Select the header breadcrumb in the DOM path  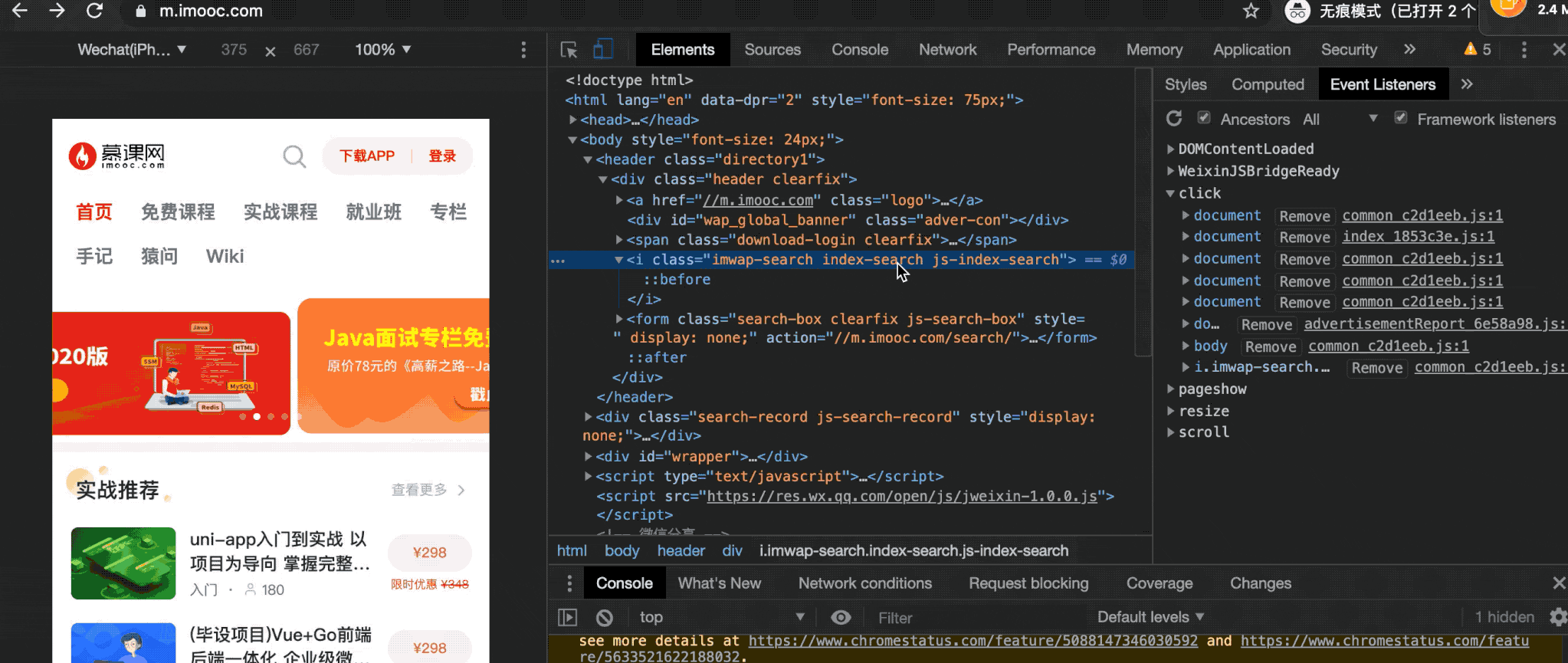(681, 550)
